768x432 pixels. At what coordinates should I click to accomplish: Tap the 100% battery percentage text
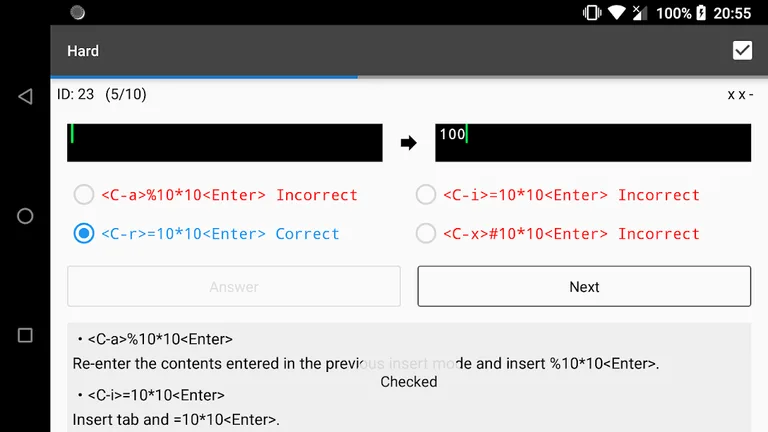point(673,13)
